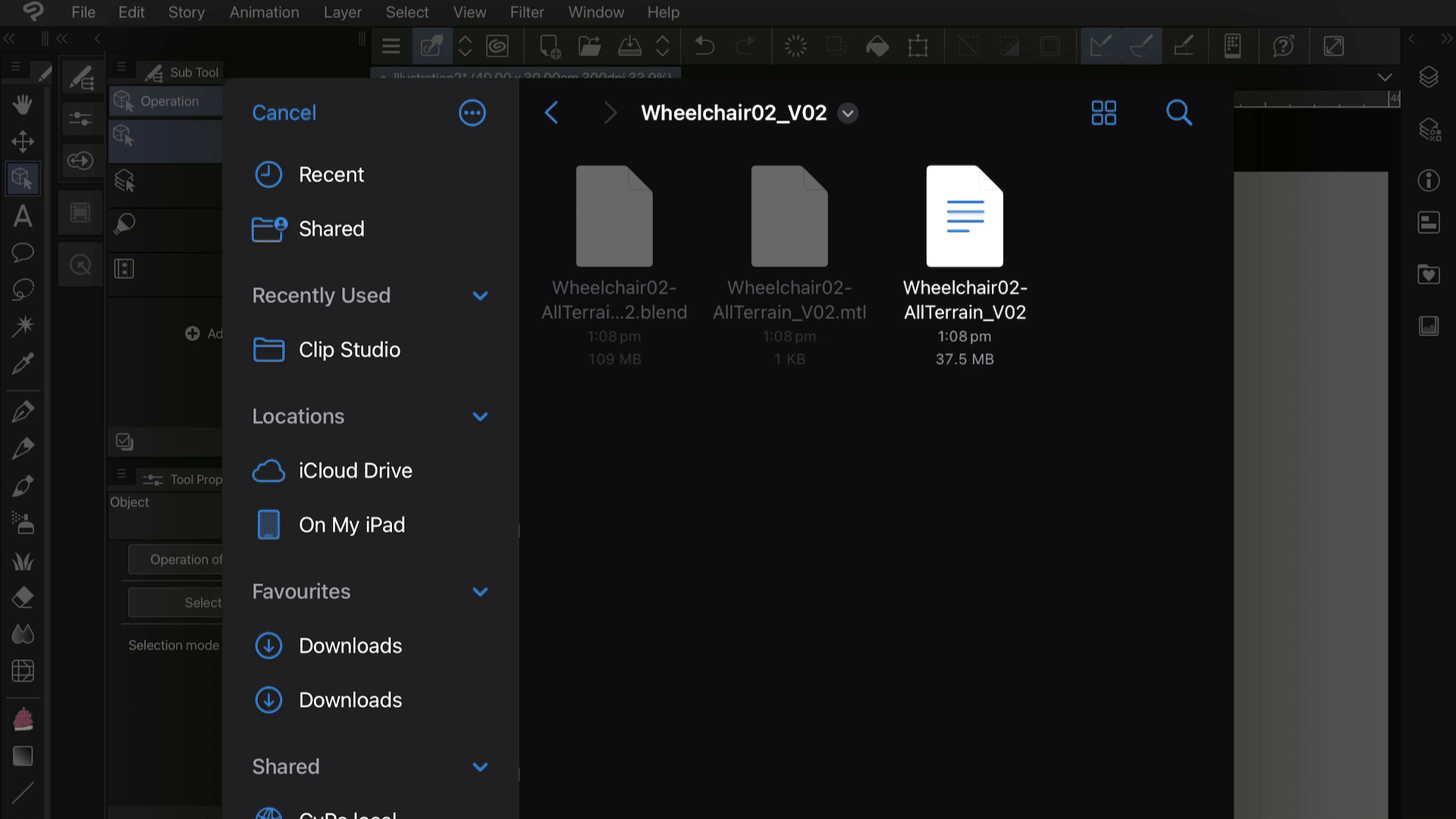Click the Undo arrow in command bar
The height and width of the screenshot is (819, 1456).
click(x=704, y=46)
